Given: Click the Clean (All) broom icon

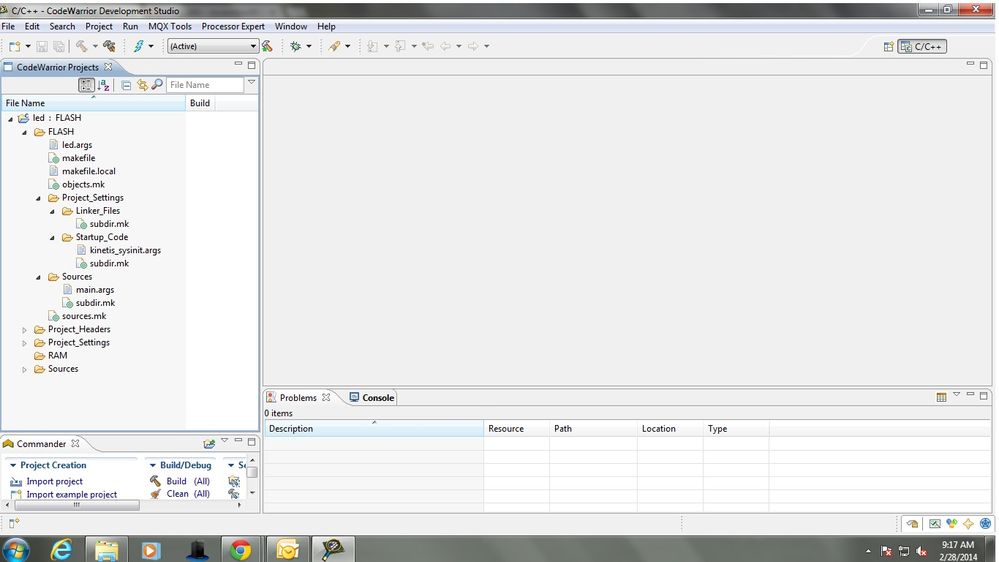Looking at the screenshot, I should pos(155,494).
